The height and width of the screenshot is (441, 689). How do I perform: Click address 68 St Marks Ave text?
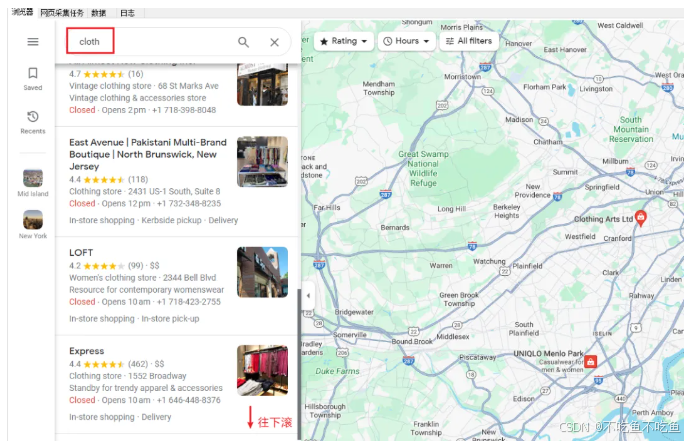pyautogui.click(x=188, y=86)
